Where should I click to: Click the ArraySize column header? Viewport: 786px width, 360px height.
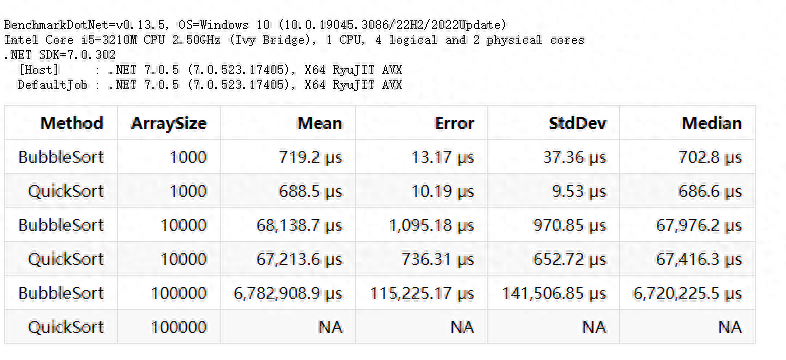[x=168, y=123]
